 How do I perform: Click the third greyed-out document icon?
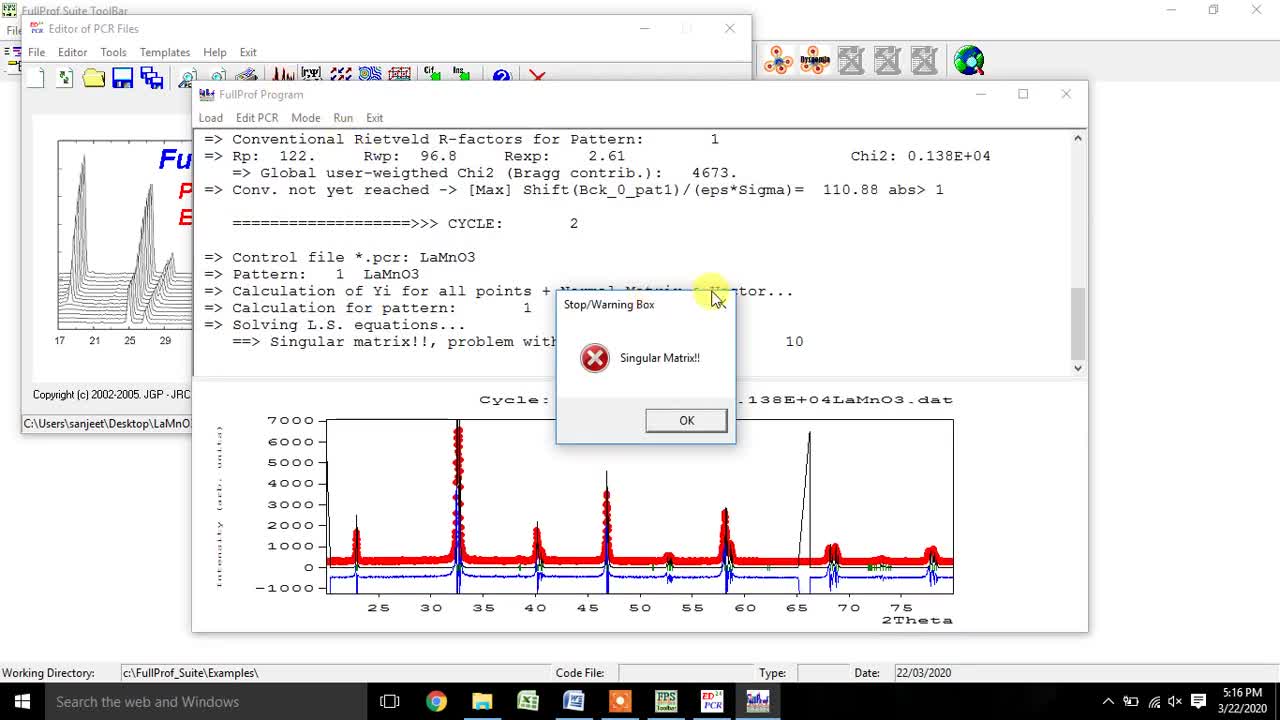click(x=925, y=60)
